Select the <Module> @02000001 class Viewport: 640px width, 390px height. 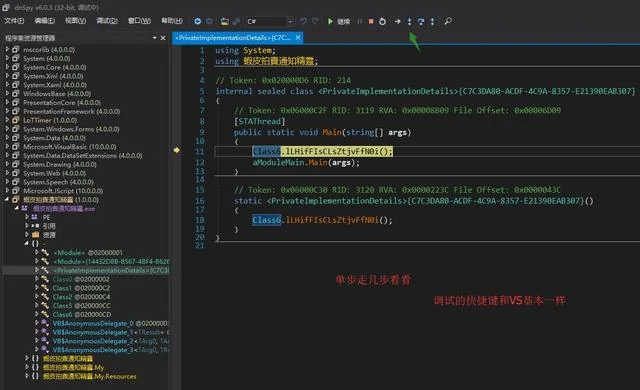88,253
